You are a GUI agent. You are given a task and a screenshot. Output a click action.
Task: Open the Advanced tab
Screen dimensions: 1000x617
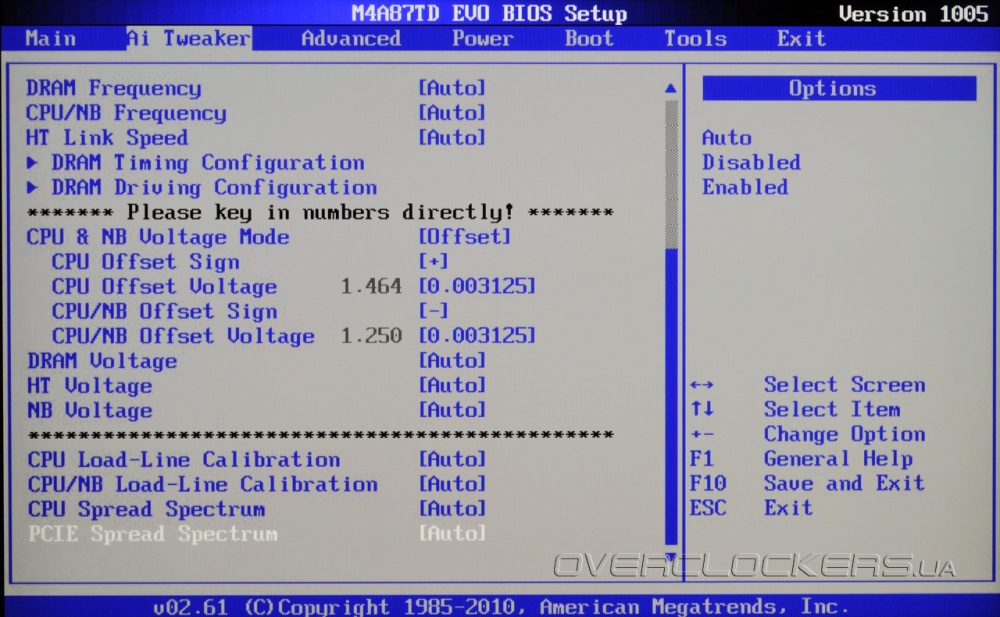pos(351,38)
